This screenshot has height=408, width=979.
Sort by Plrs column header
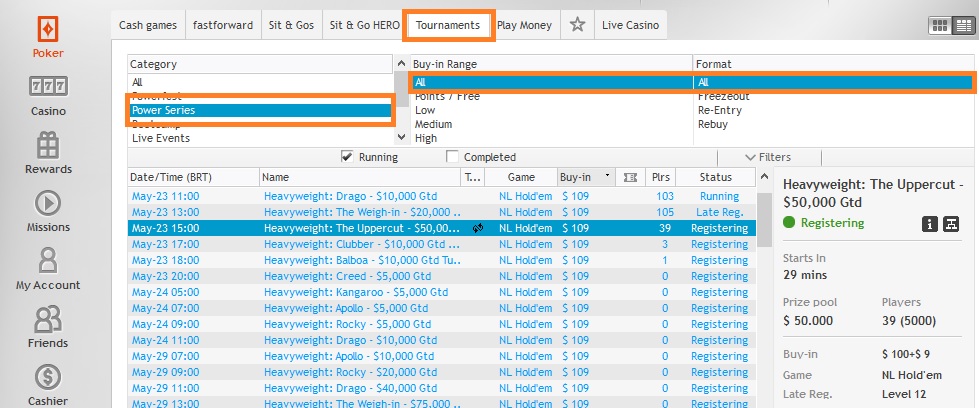[x=661, y=177]
